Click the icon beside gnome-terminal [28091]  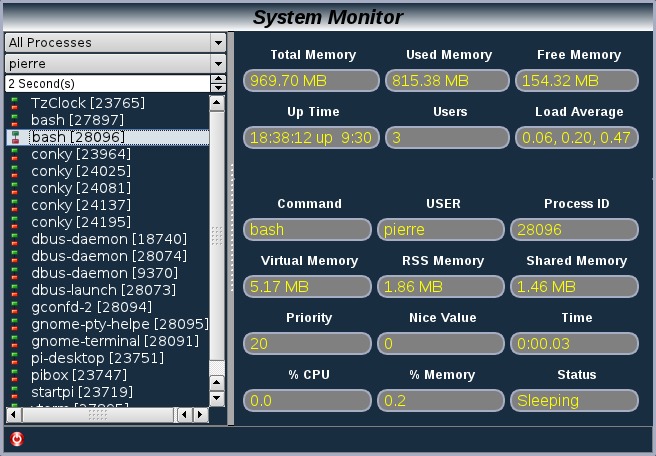pos(15,341)
